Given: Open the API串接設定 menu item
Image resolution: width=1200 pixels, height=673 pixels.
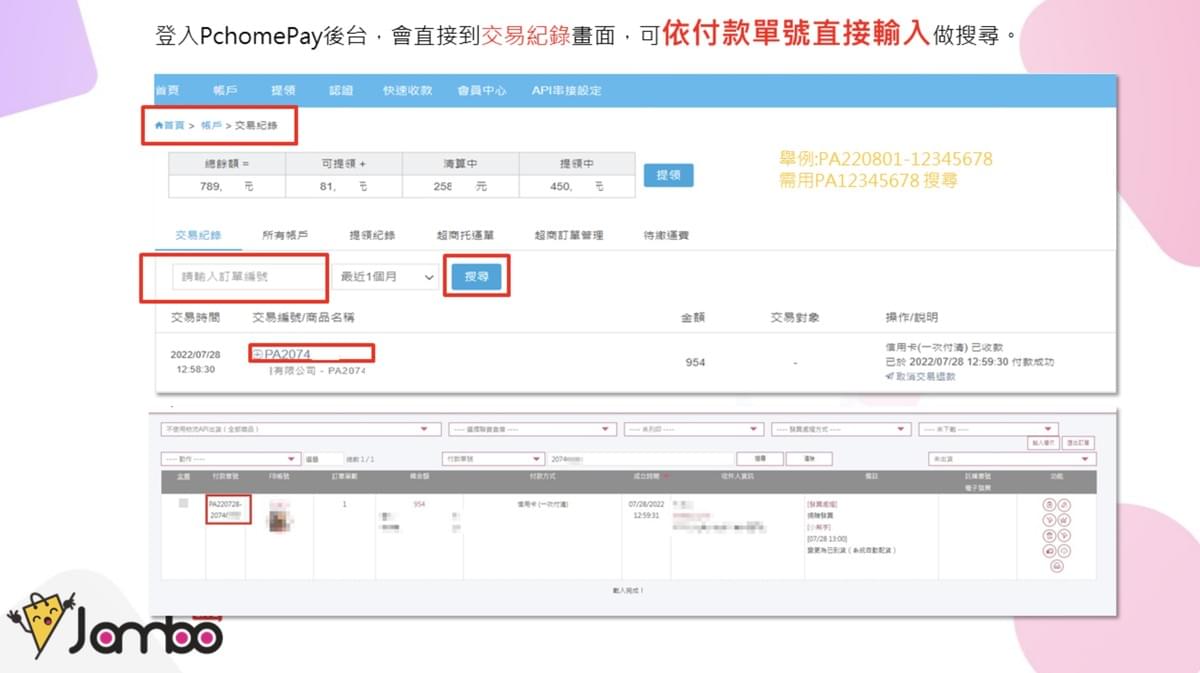Looking at the screenshot, I should [567, 90].
